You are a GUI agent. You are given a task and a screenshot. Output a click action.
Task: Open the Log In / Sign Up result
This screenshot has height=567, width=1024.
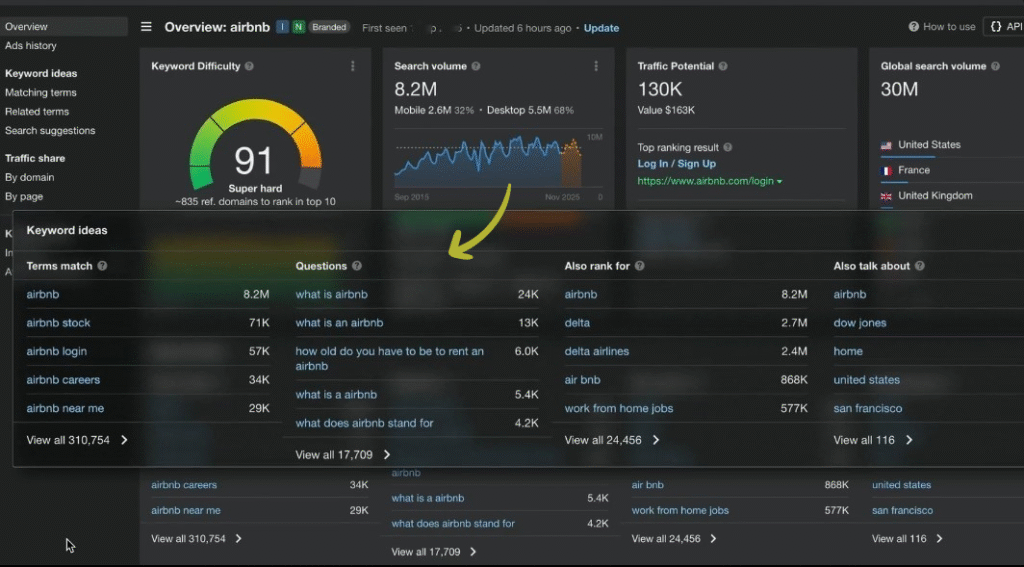click(x=677, y=164)
